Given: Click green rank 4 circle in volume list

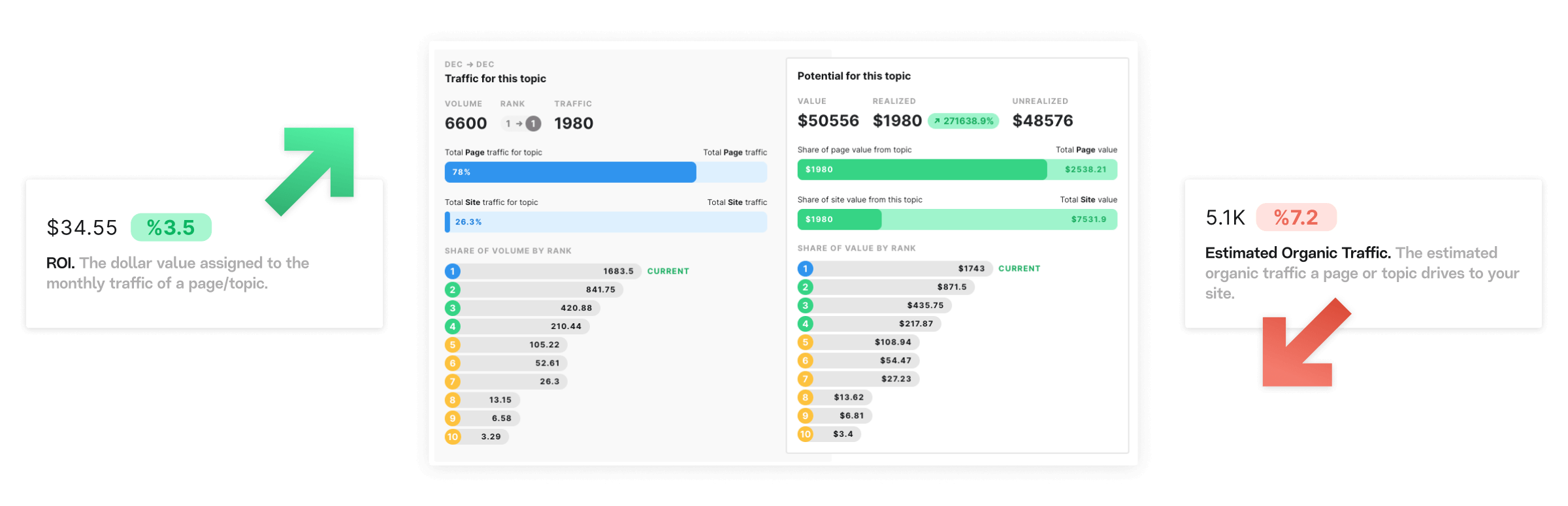Looking at the screenshot, I should click(453, 326).
